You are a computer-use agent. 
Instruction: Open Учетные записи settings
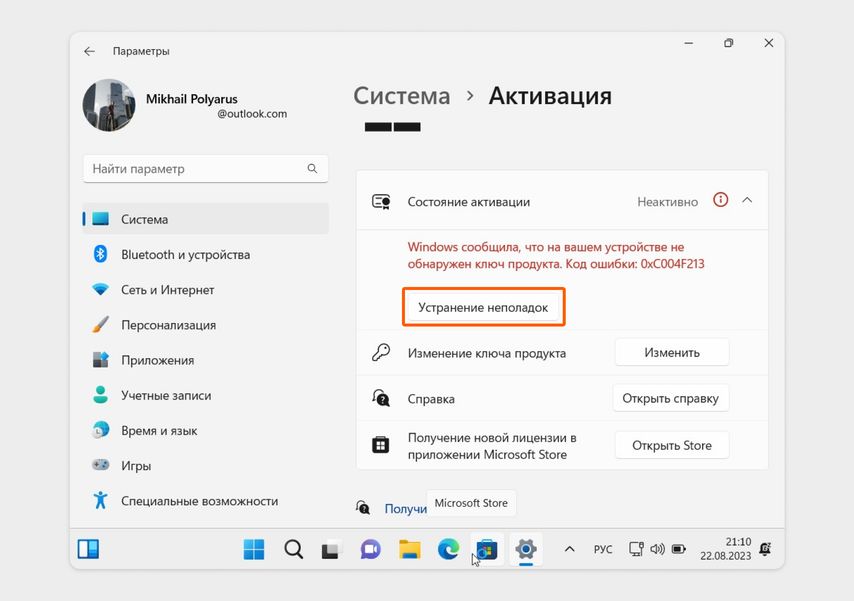(205, 396)
